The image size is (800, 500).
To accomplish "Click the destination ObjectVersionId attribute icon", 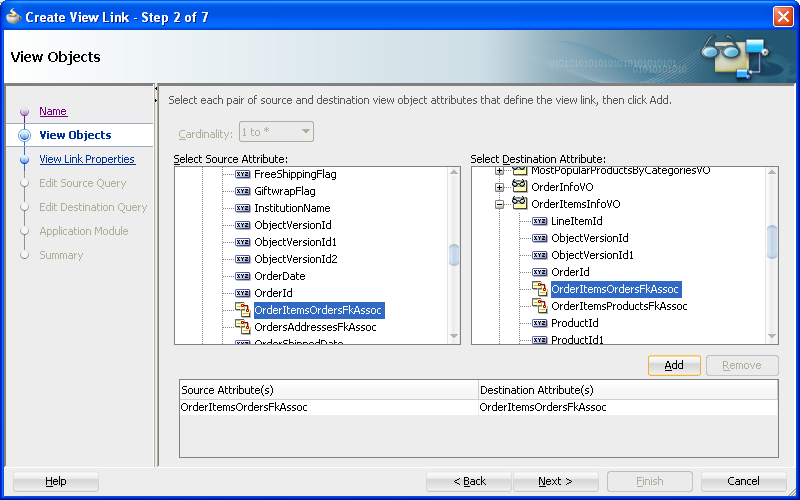I will coord(539,238).
